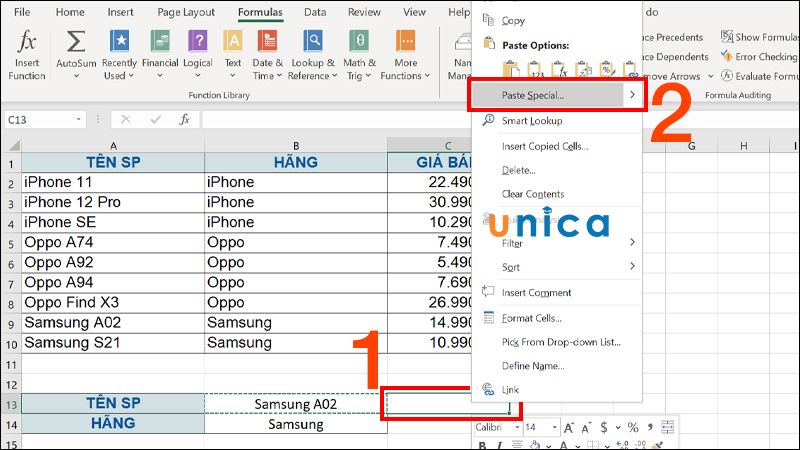Open the Calibri font name dropdown
Screen dimensions: 800x450
click(x=517, y=427)
